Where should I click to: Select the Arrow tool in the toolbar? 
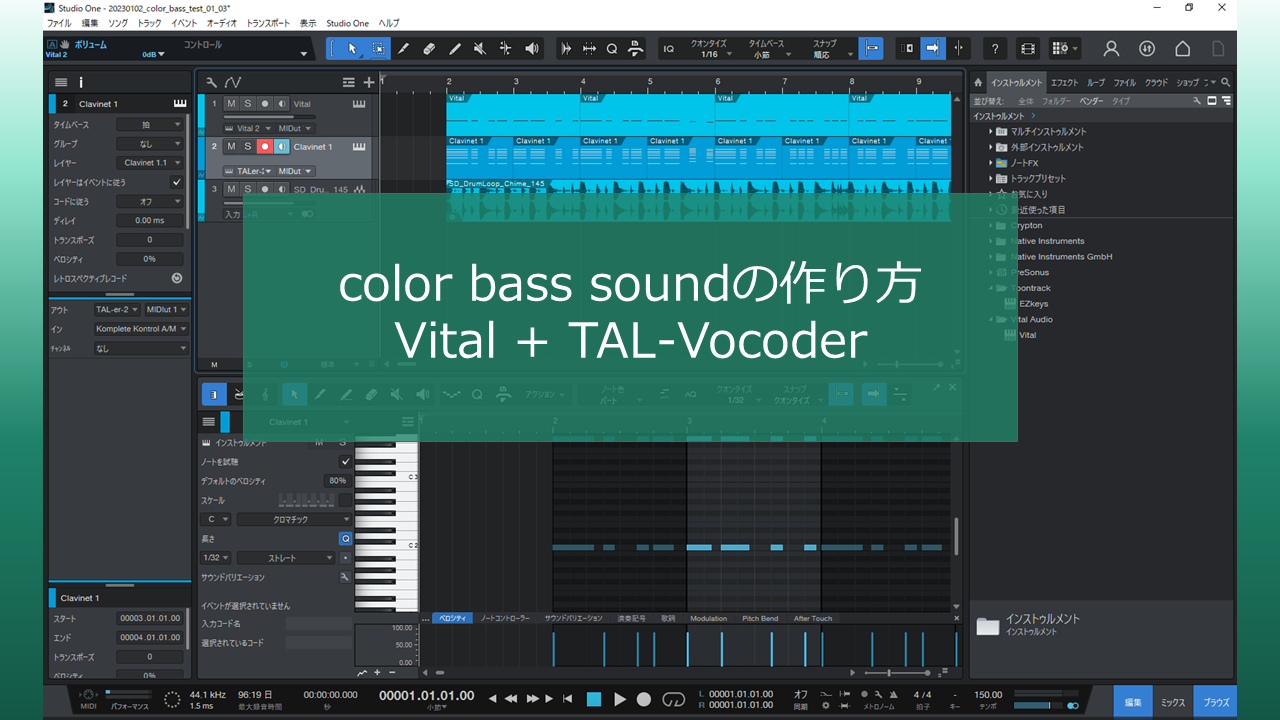(352, 48)
